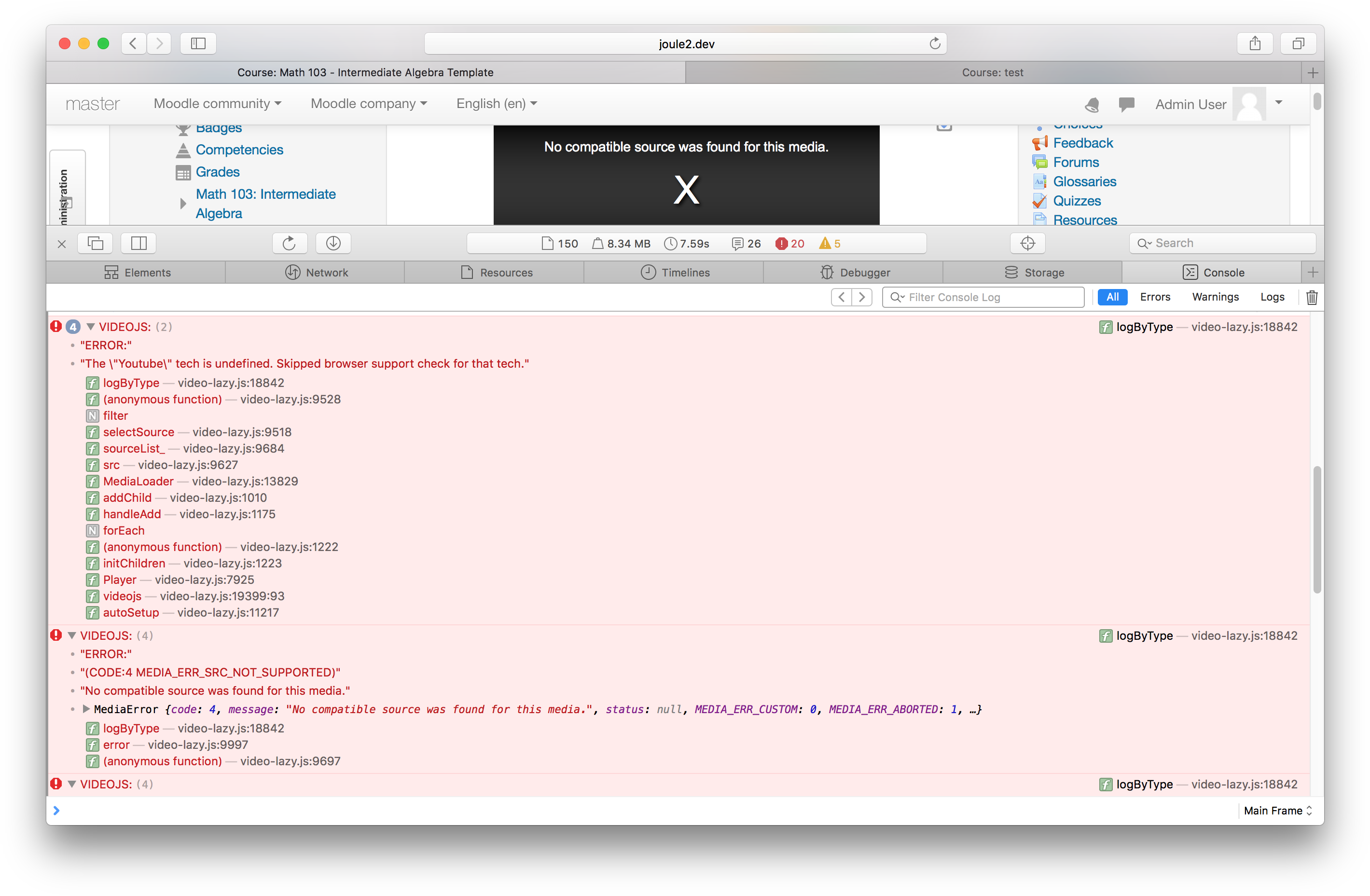Clear console log with trash icon
Viewport: 1370px width, 896px height.
coord(1311,298)
